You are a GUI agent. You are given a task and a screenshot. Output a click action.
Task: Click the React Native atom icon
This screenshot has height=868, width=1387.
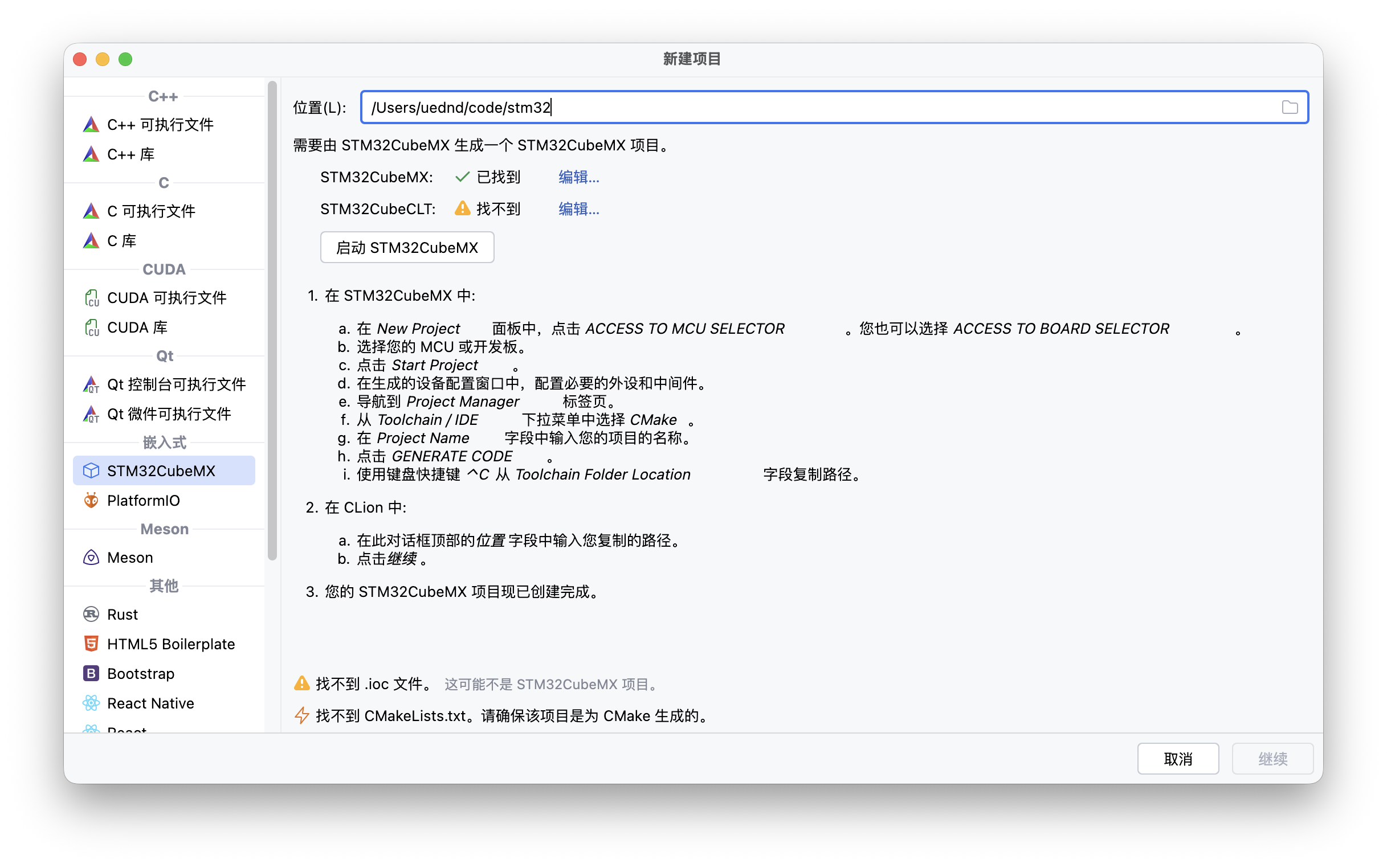pyautogui.click(x=91, y=703)
